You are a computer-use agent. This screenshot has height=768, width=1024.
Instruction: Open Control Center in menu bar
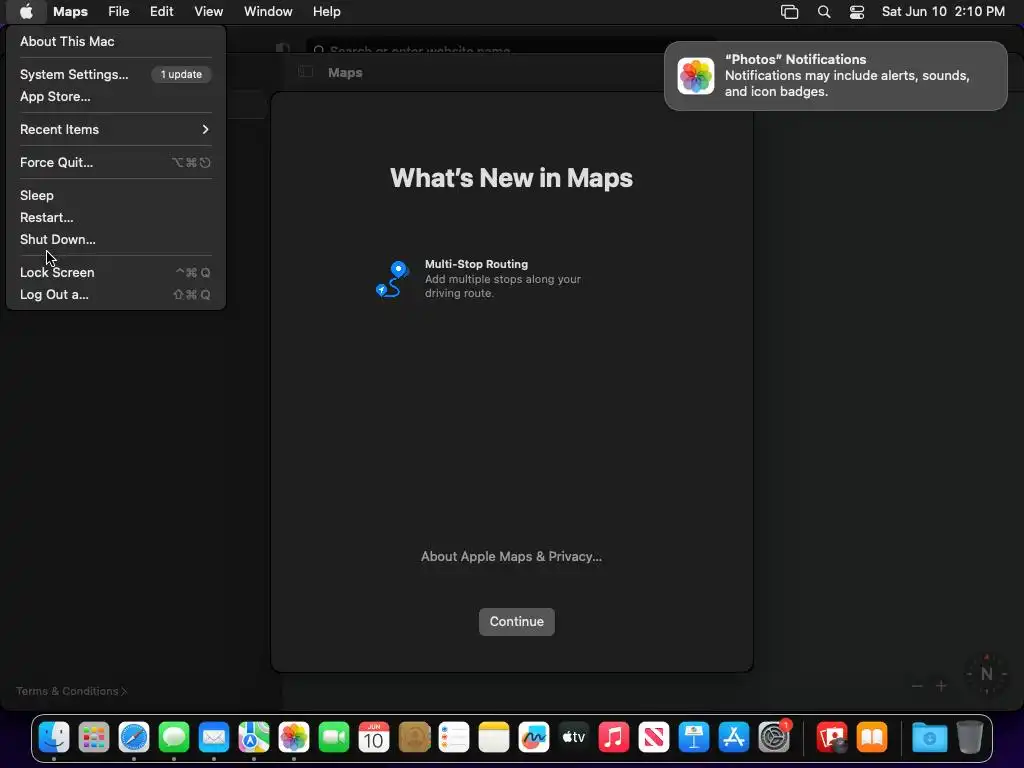pyautogui.click(x=857, y=12)
